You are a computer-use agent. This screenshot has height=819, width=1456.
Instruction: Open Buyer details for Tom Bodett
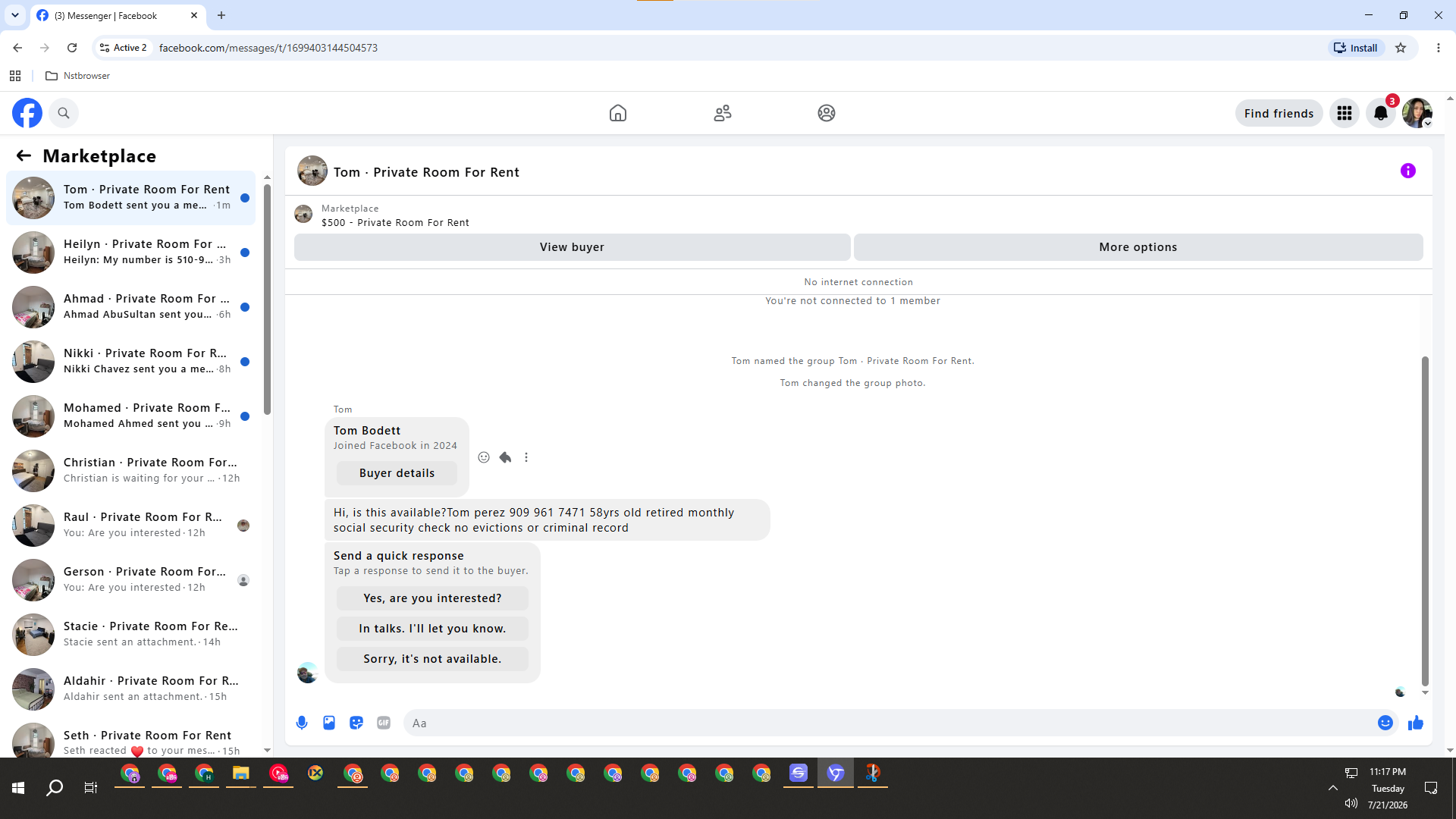(397, 473)
